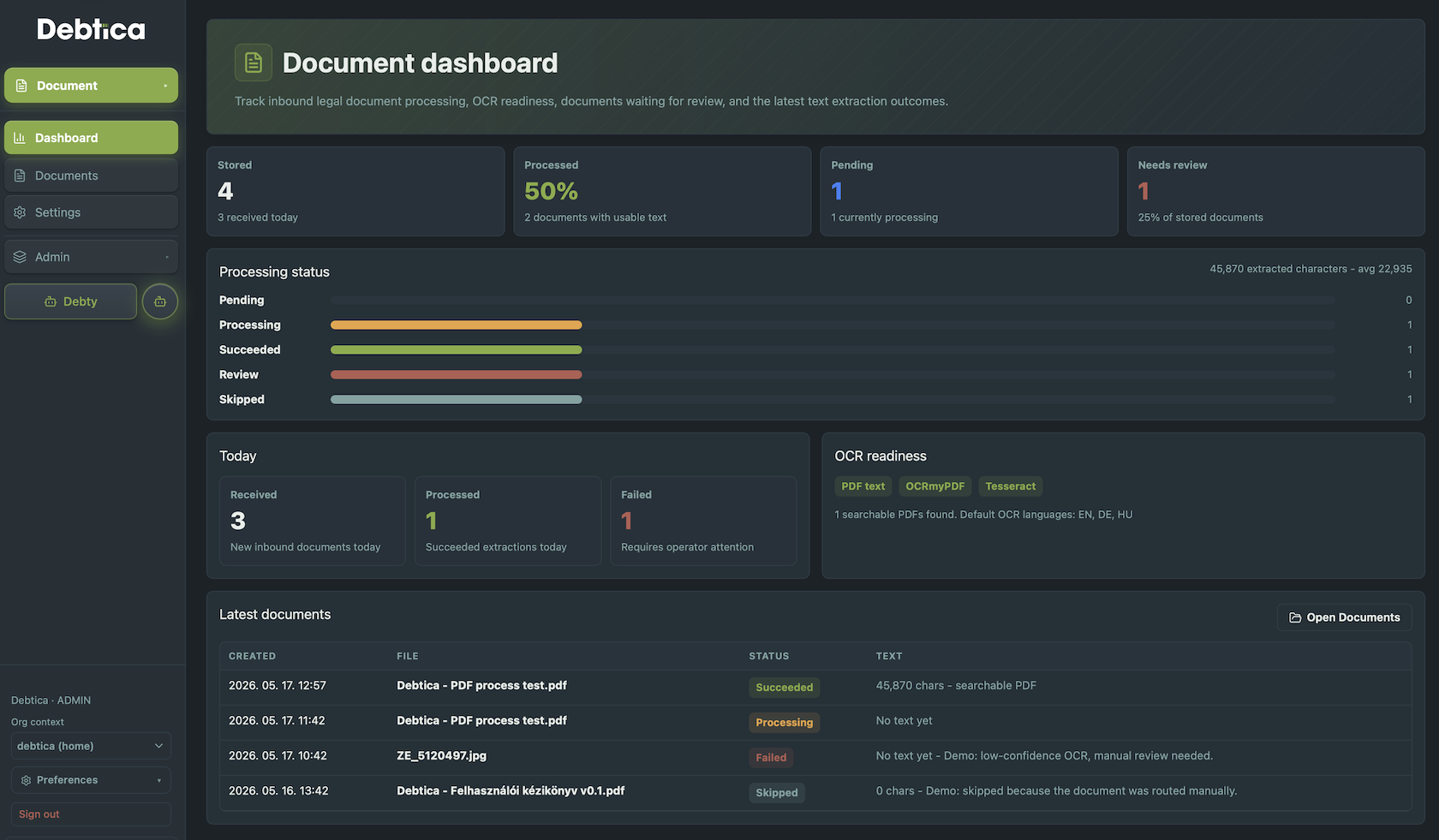The image size is (1439, 840).
Task: Click the Succeeded status badge
Action: point(784,688)
